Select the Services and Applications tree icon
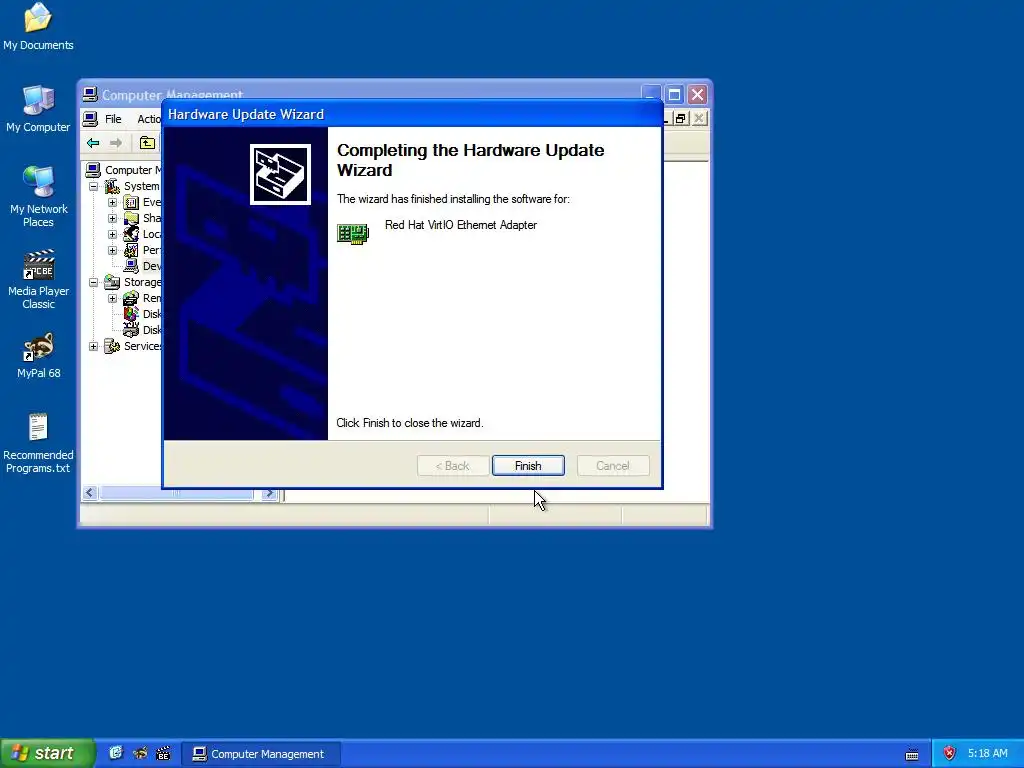1024x768 pixels. pos(112,346)
